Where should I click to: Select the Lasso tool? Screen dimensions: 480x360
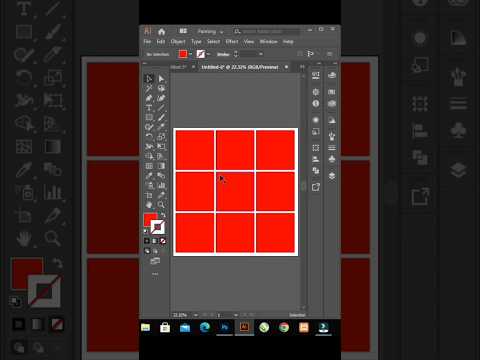[x=161, y=88]
